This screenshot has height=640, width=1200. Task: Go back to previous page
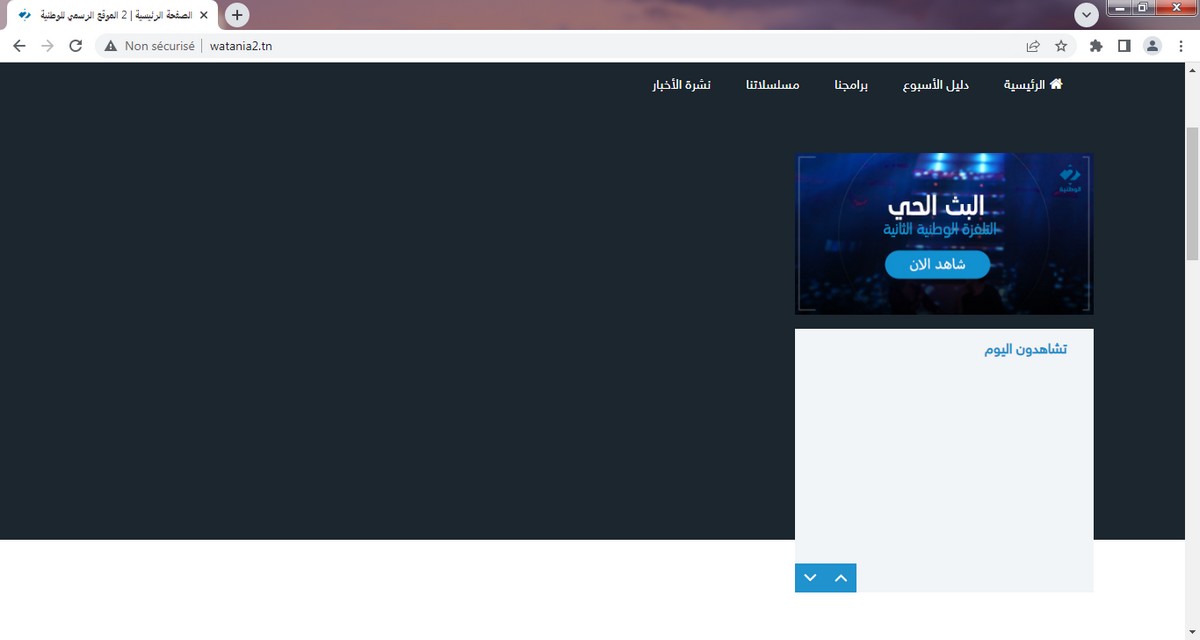pos(19,46)
